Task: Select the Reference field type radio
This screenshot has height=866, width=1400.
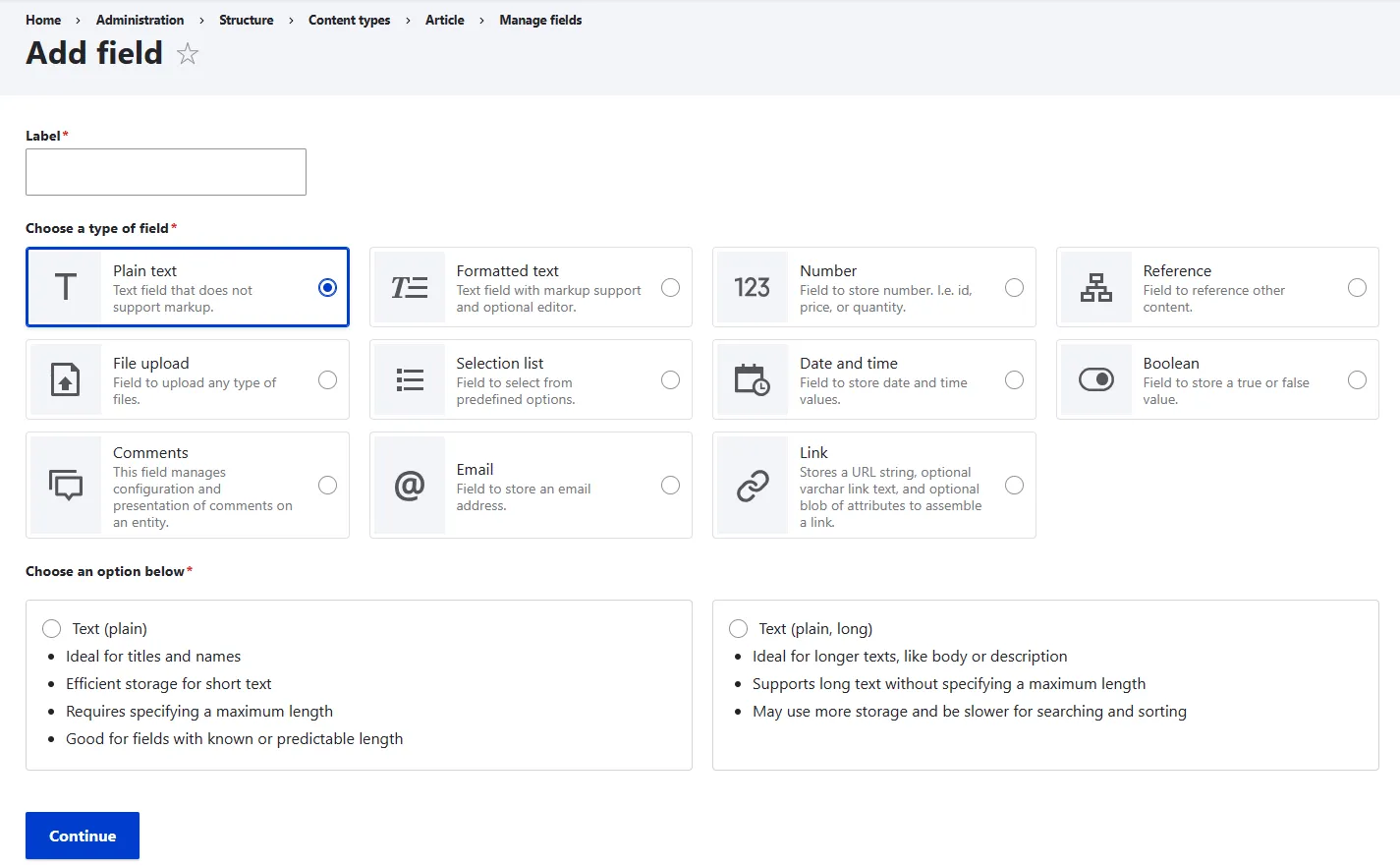Action: coord(1358,287)
